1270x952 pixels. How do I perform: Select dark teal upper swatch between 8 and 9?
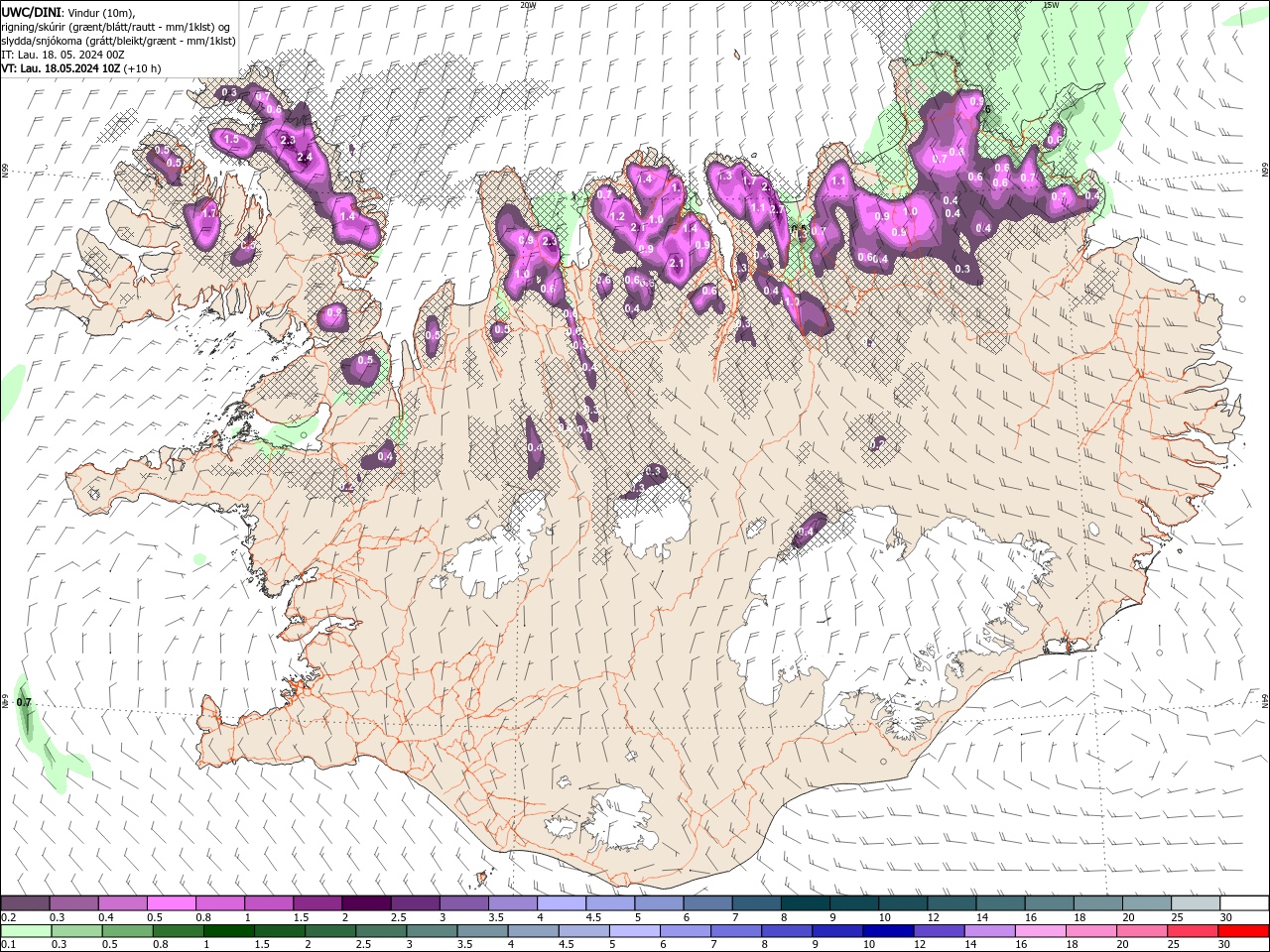click(805, 903)
